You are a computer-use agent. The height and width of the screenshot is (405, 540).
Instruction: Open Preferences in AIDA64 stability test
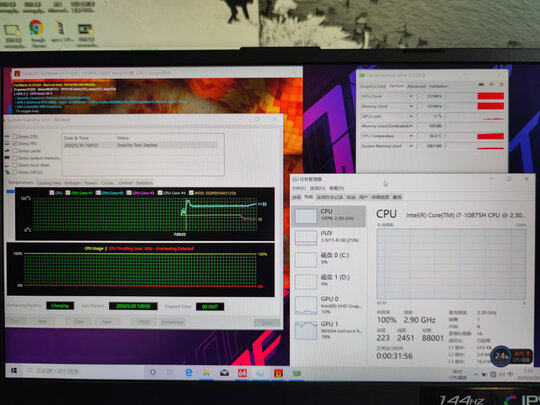tap(173, 322)
